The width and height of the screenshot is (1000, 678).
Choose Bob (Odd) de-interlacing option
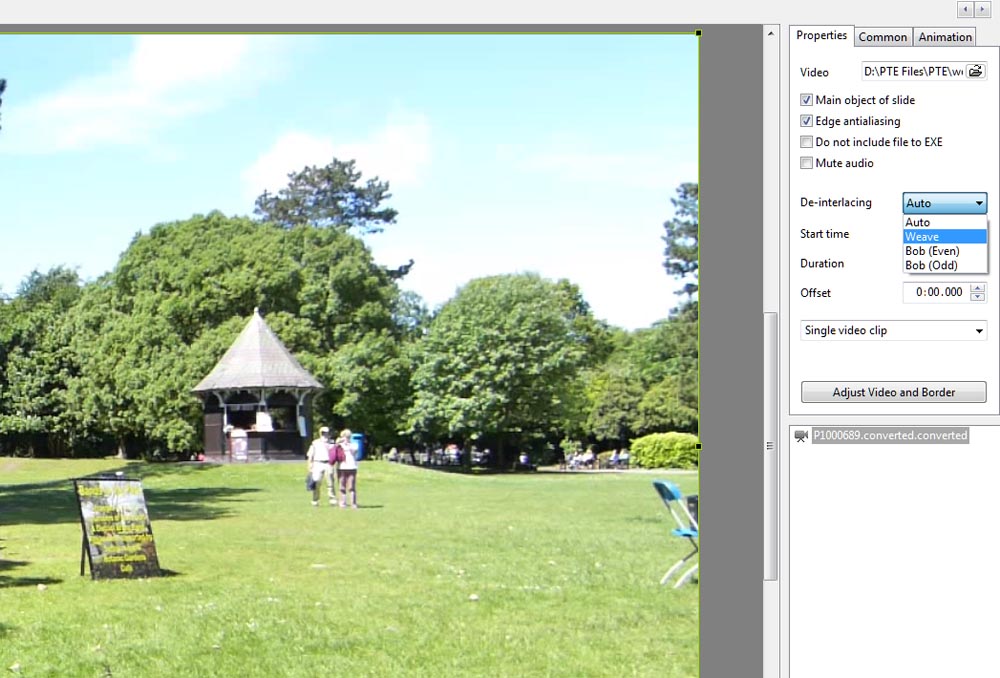pyautogui.click(x=945, y=265)
